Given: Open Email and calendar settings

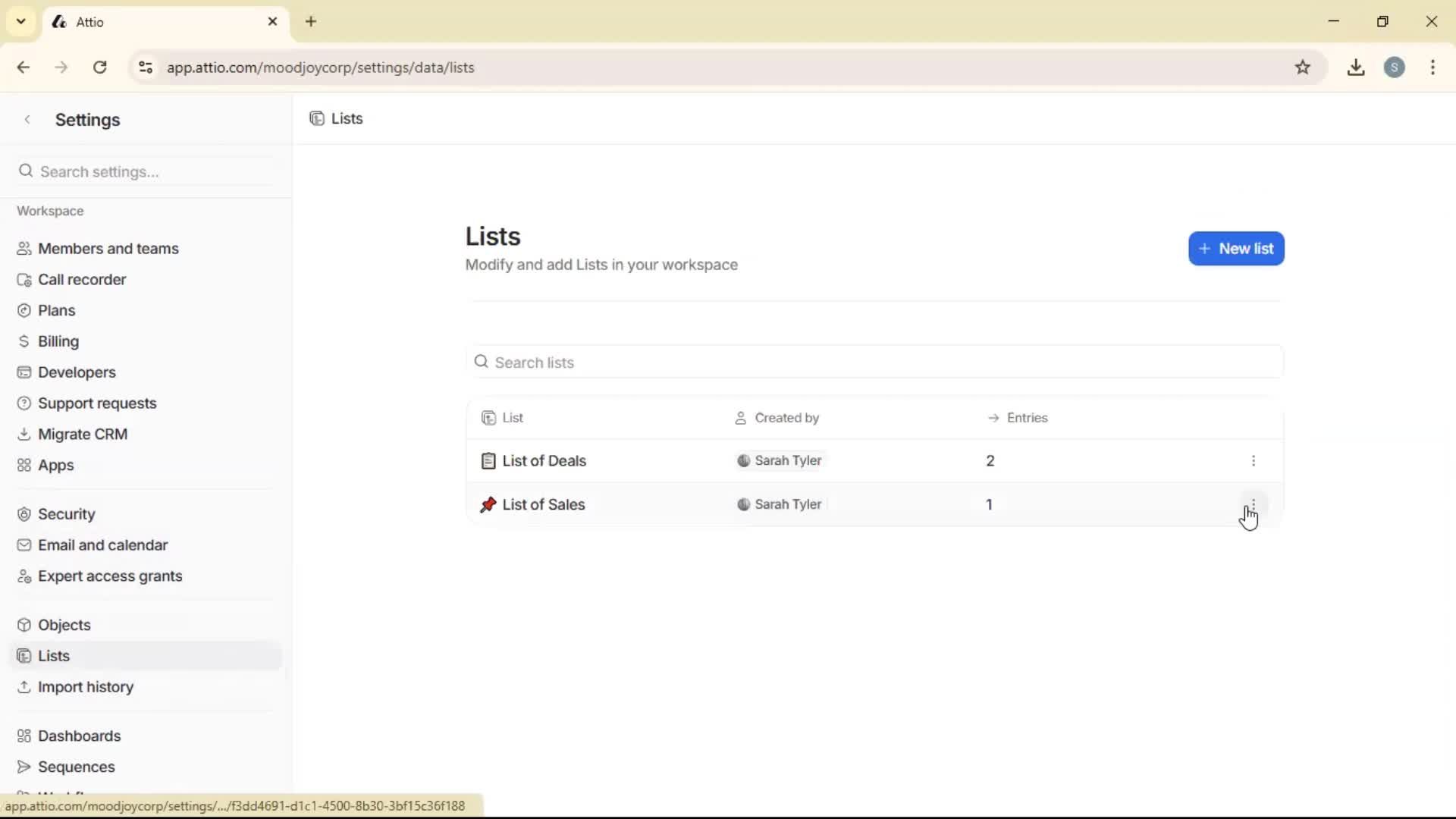Looking at the screenshot, I should (102, 544).
